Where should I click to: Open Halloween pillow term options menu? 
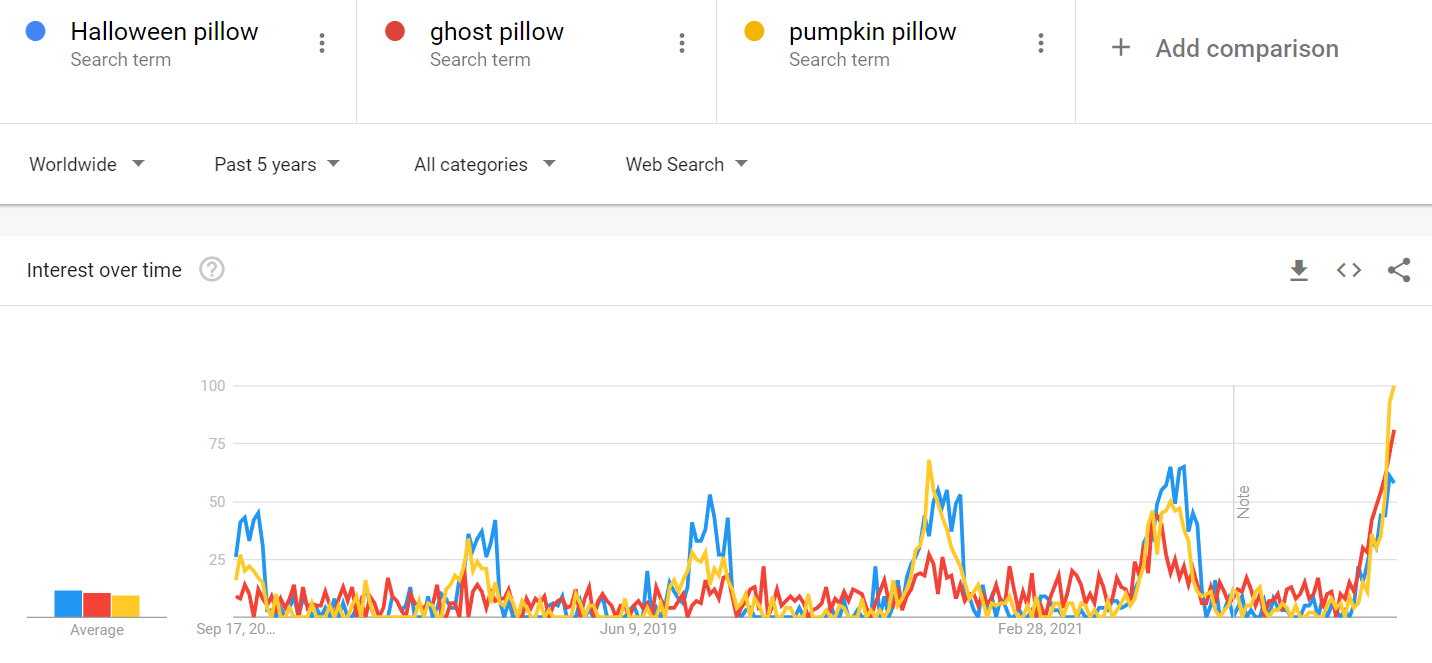(x=322, y=43)
